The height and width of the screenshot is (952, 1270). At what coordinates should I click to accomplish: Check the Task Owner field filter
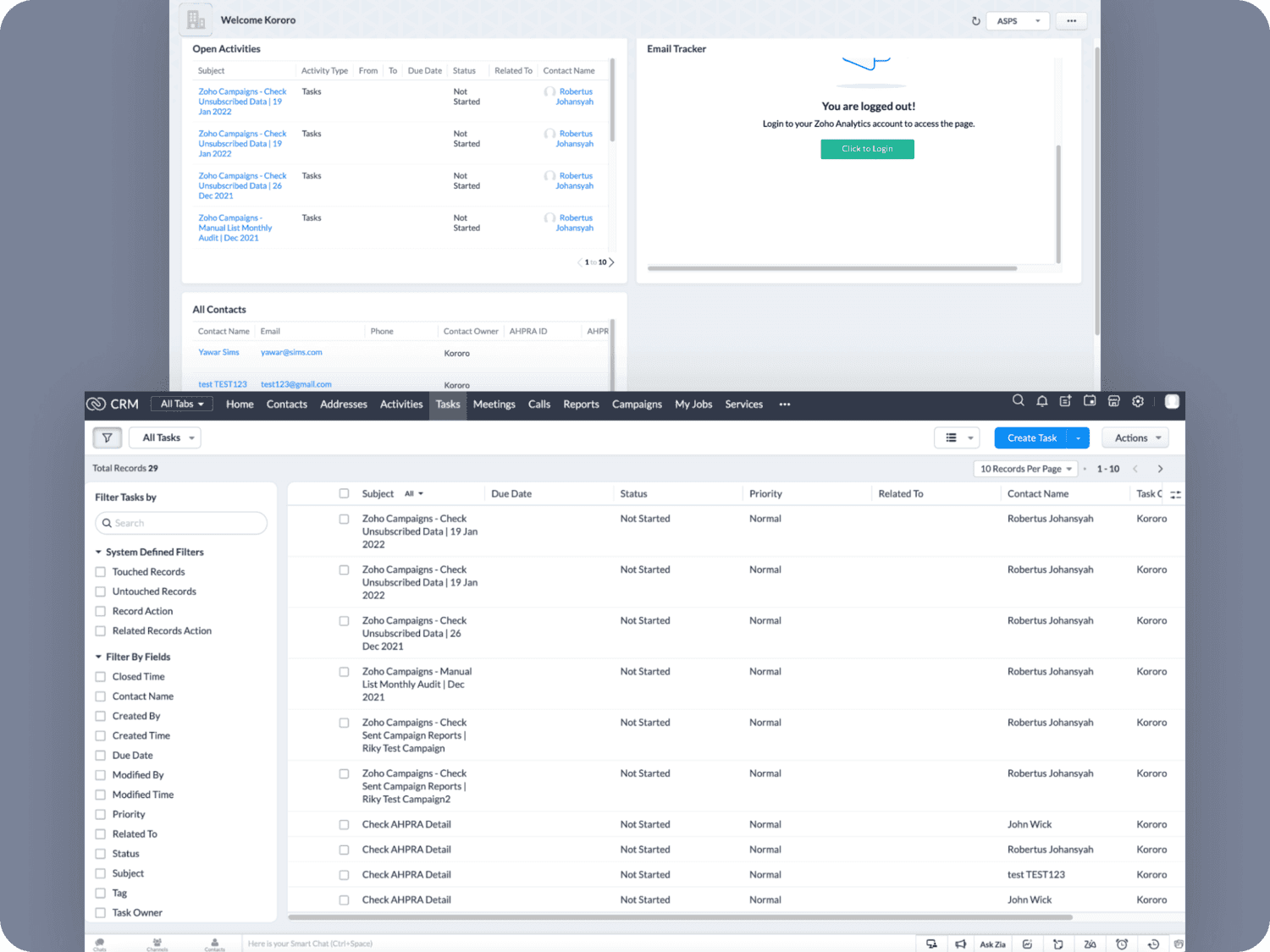pyautogui.click(x=101, y=912)
